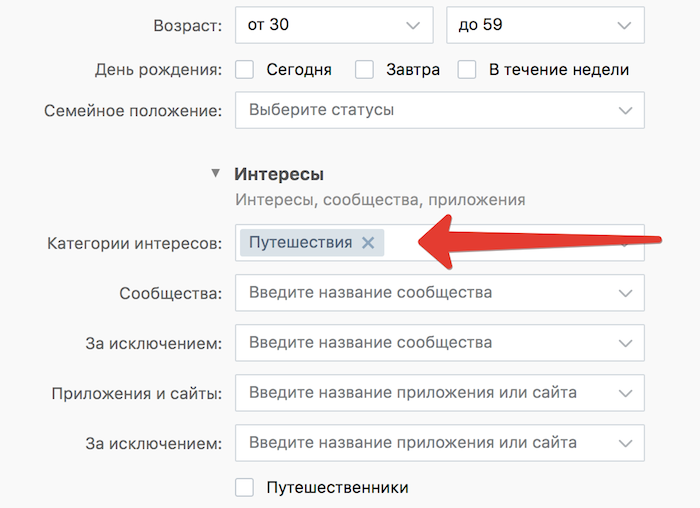Image resolution: width=700 pixels, height=508 pixels.
Task: Open the minimum age 'от 30' dropdown
Action: coord(335,25)
